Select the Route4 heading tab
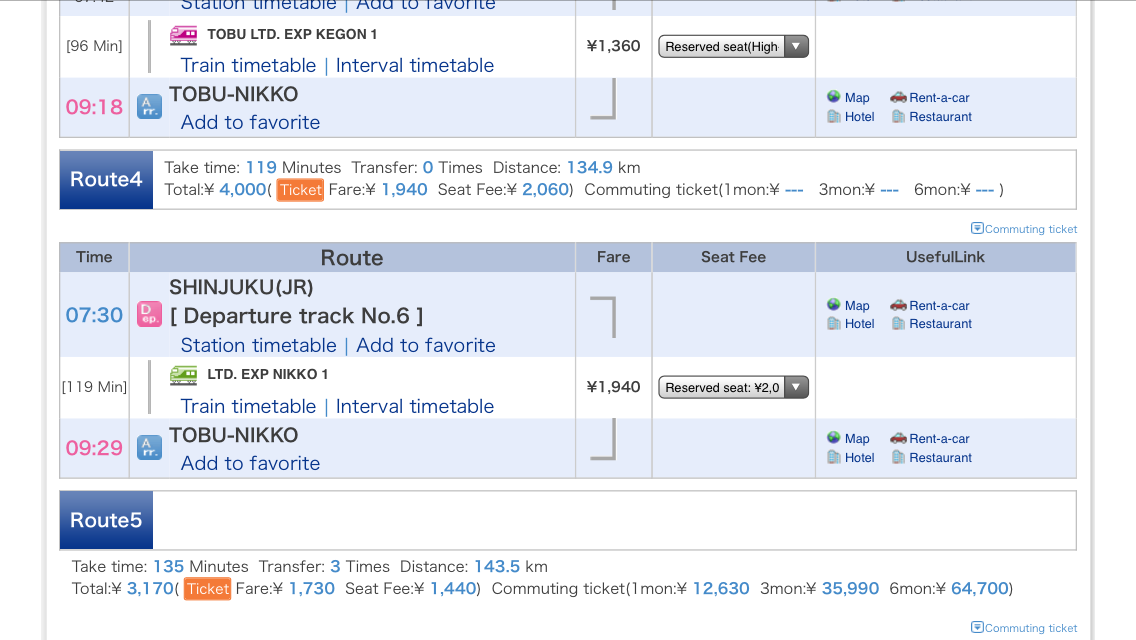This screenshot has height=640, width=1136. pyautogui.click(x=106, y=180)
